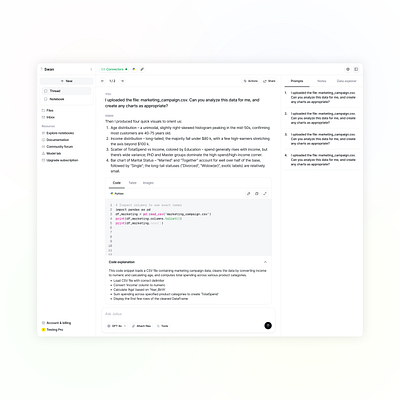Collapse the Code explanation section
The width and height of the screenshot is (400, 400).
265,262
